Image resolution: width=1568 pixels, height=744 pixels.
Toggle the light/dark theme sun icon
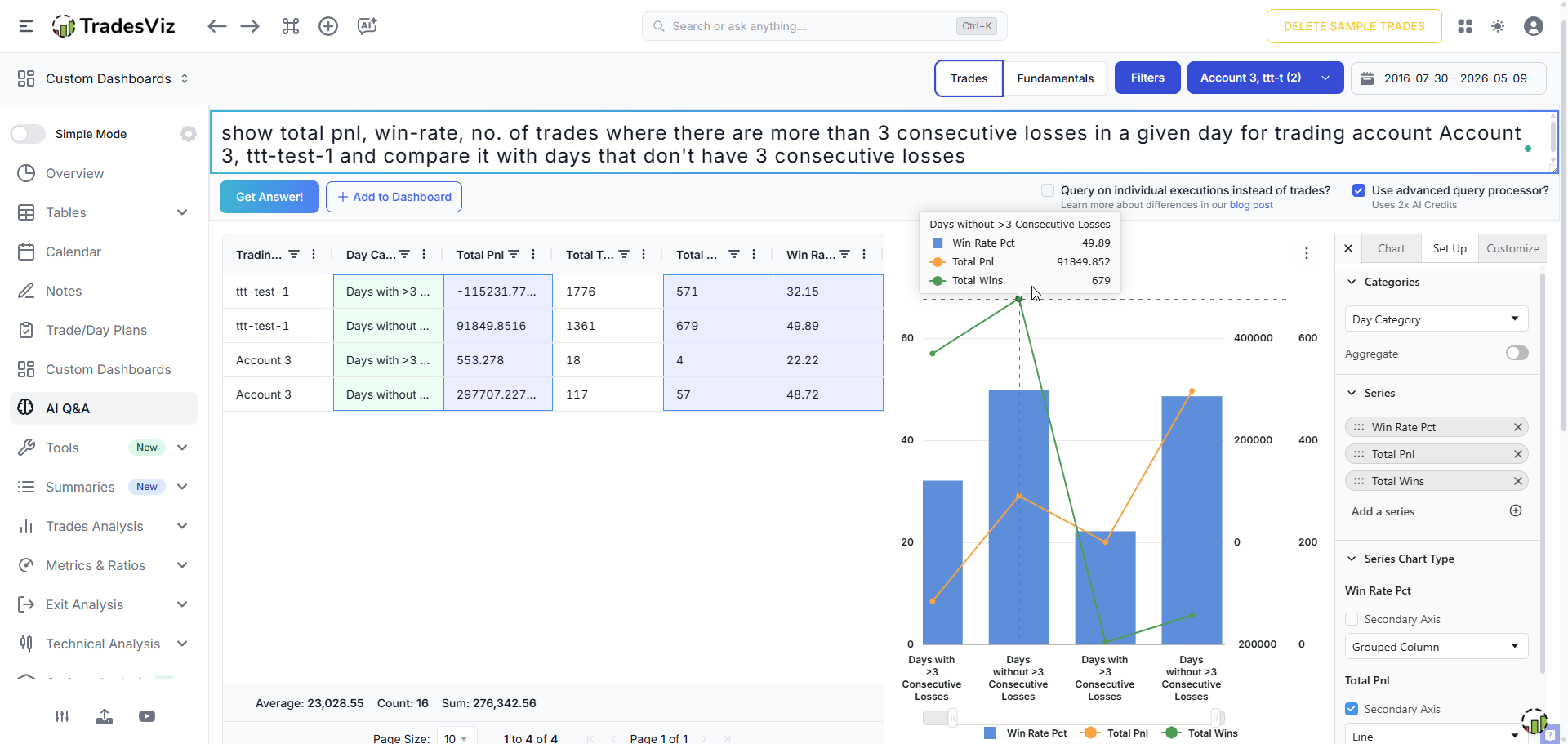click(1498, 26)
